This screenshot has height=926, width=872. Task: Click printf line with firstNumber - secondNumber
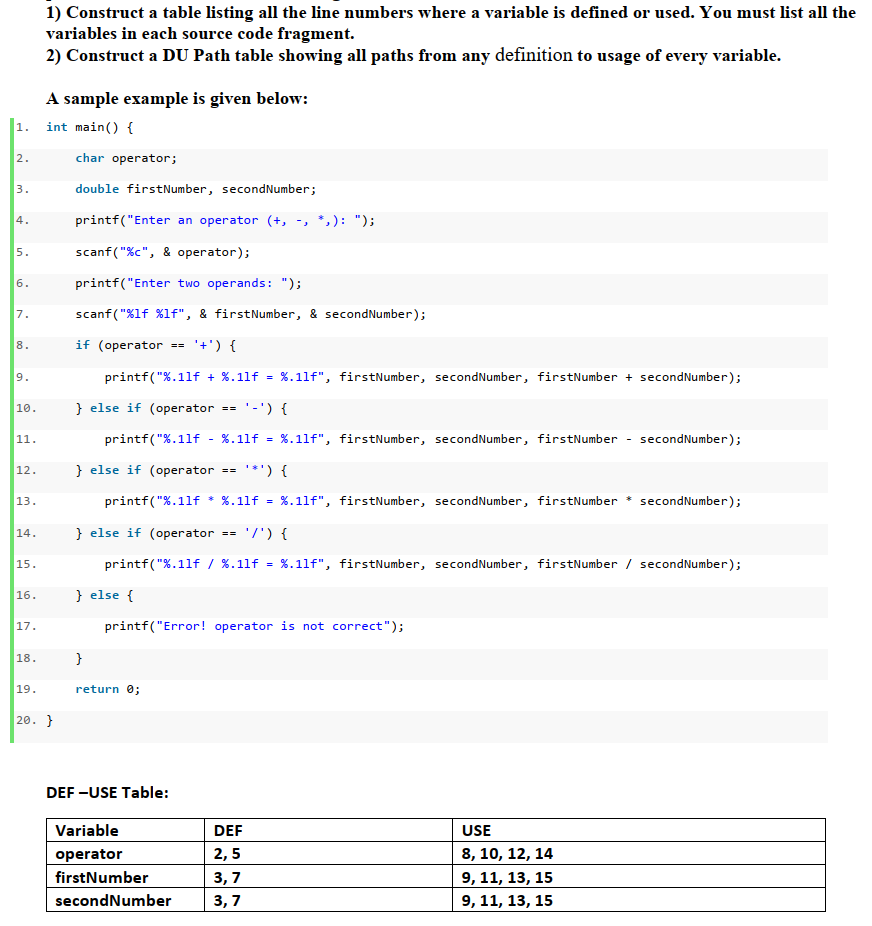pos(423,439)
